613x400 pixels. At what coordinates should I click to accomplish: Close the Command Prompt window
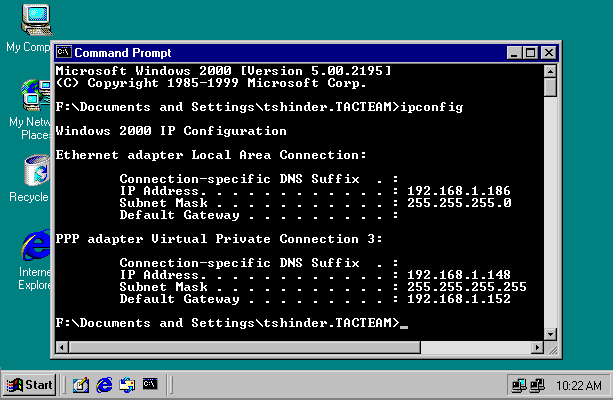[548, 52]
